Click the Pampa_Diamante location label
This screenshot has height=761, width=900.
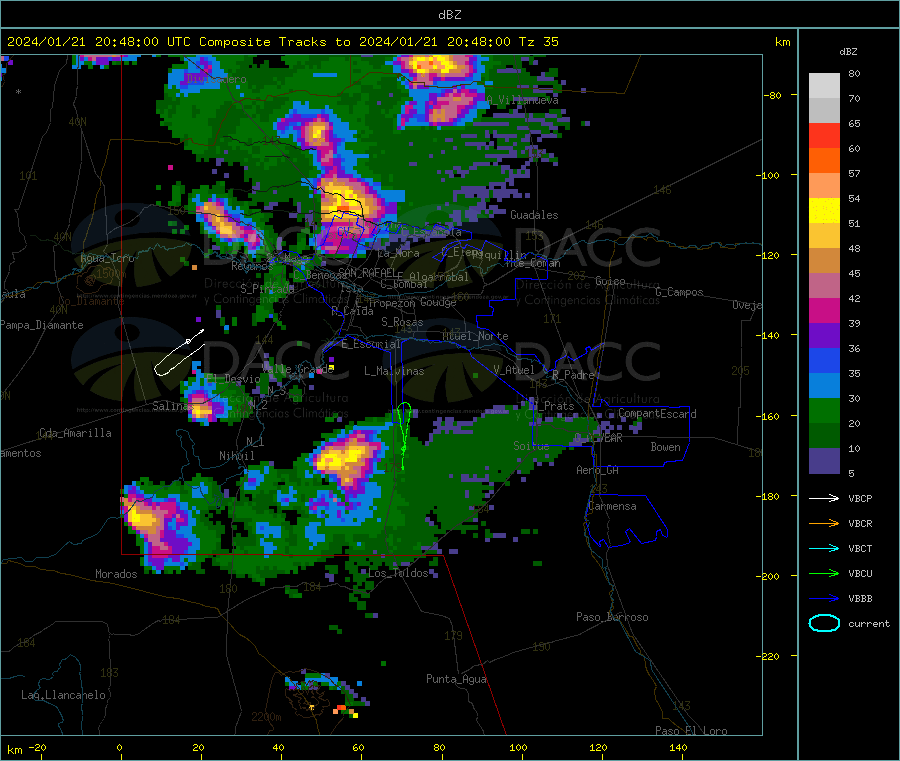click(42, 325)
